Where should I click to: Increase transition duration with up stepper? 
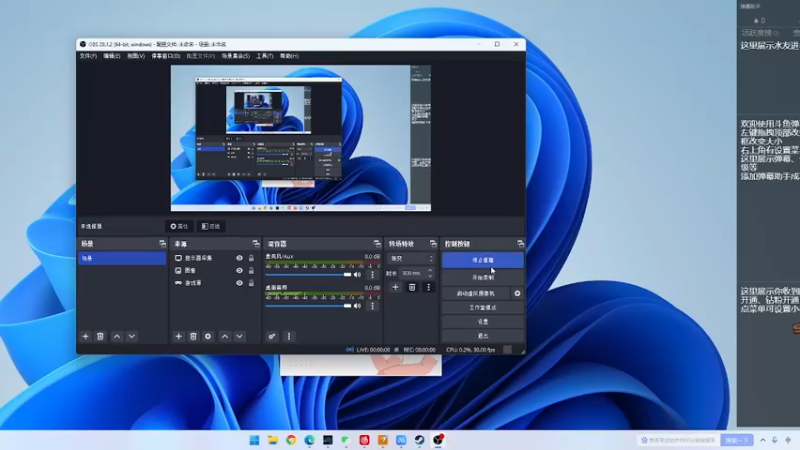[x=430, y=270]
